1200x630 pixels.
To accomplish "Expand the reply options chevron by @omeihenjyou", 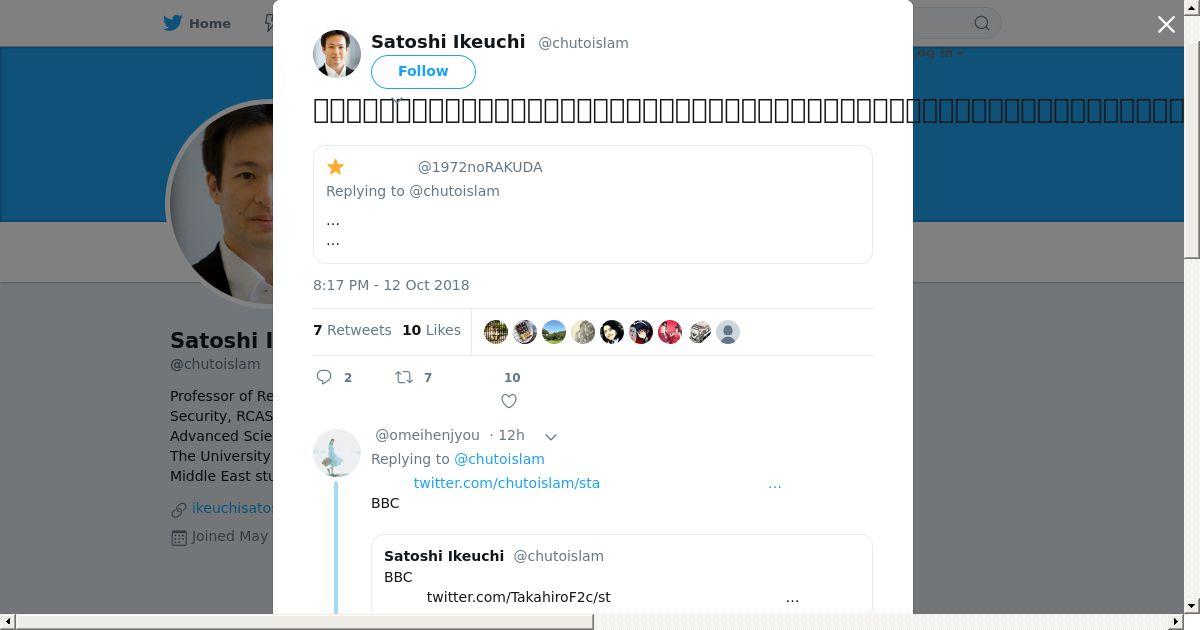I will coord(551,436).
